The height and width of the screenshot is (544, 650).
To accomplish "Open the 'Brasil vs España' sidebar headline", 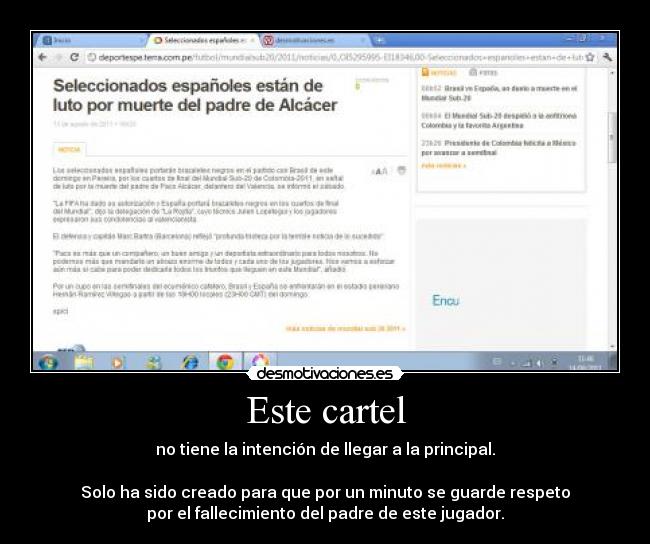I will click(x=499, y=93).
